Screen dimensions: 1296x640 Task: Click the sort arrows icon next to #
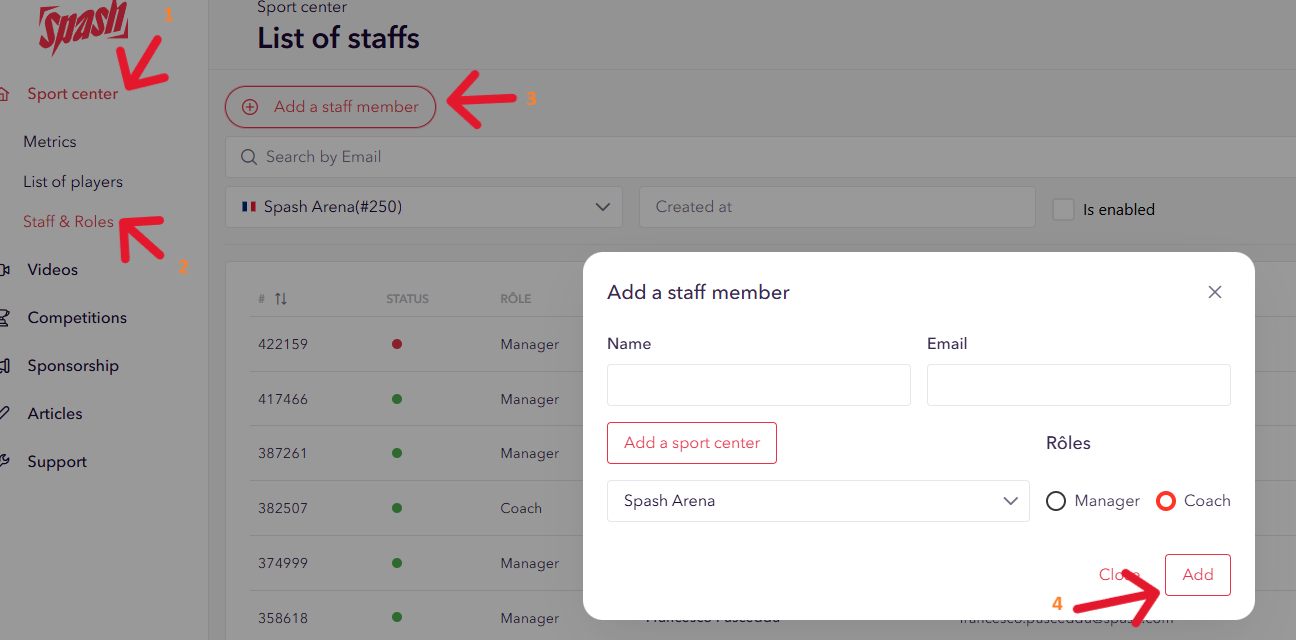281,299
